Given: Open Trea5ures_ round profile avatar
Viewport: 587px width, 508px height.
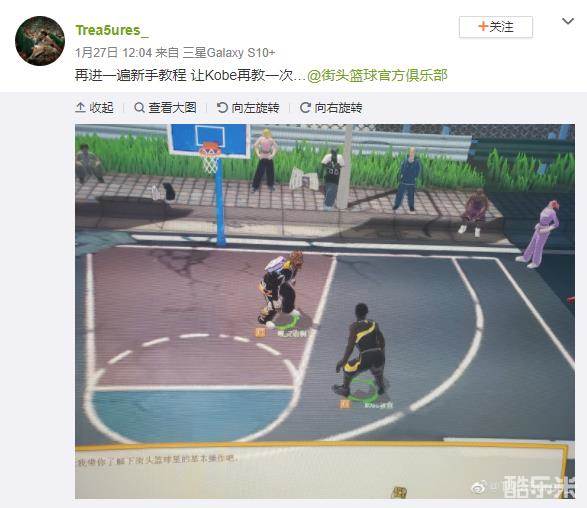Looking at the screenshot, I should coord(40,41).
